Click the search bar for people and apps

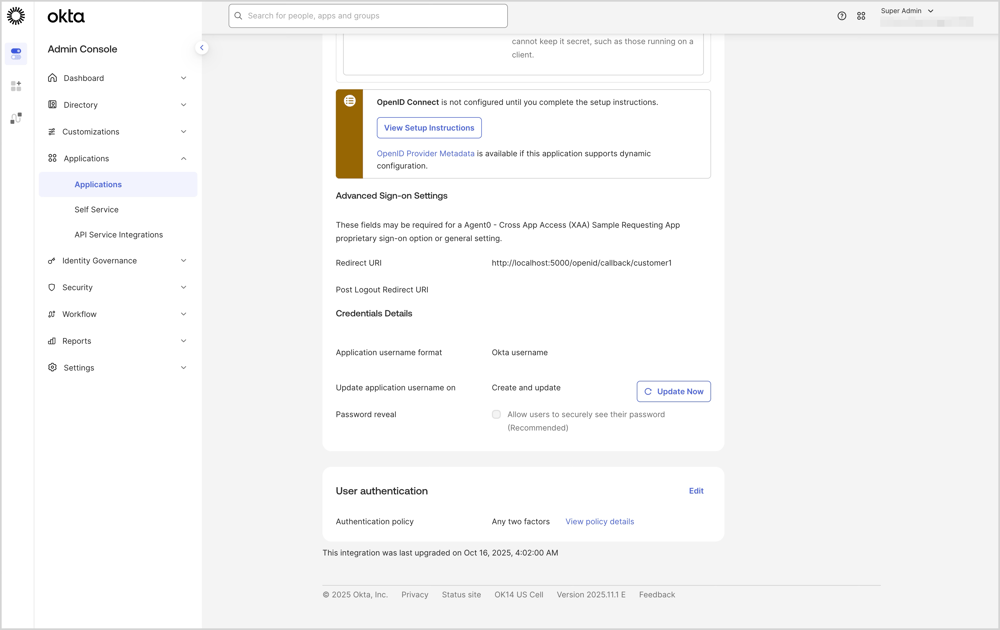[x=367, y=16]
